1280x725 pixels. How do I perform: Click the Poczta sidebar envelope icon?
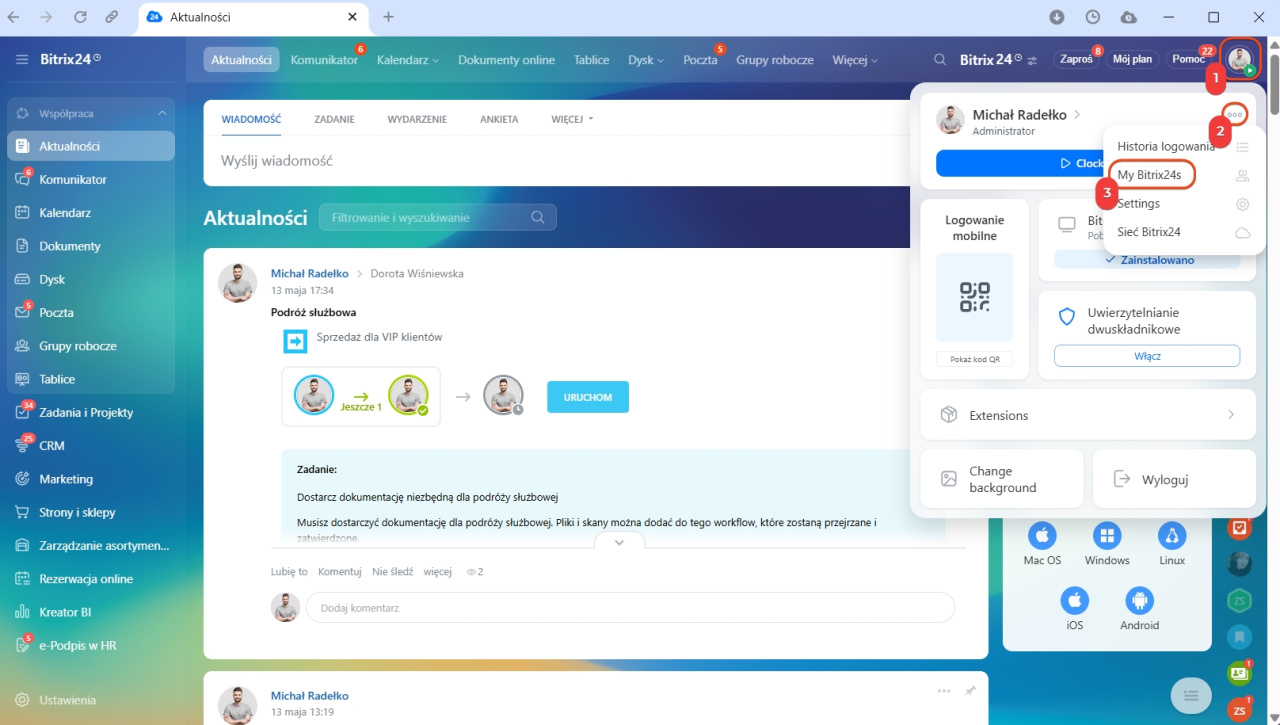tap(22, 312)
